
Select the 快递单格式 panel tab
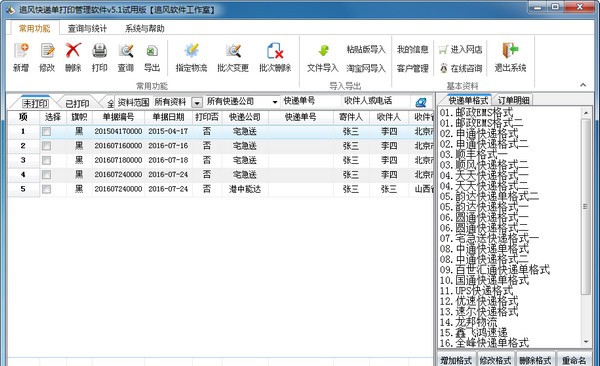click(x=468, y=101)
